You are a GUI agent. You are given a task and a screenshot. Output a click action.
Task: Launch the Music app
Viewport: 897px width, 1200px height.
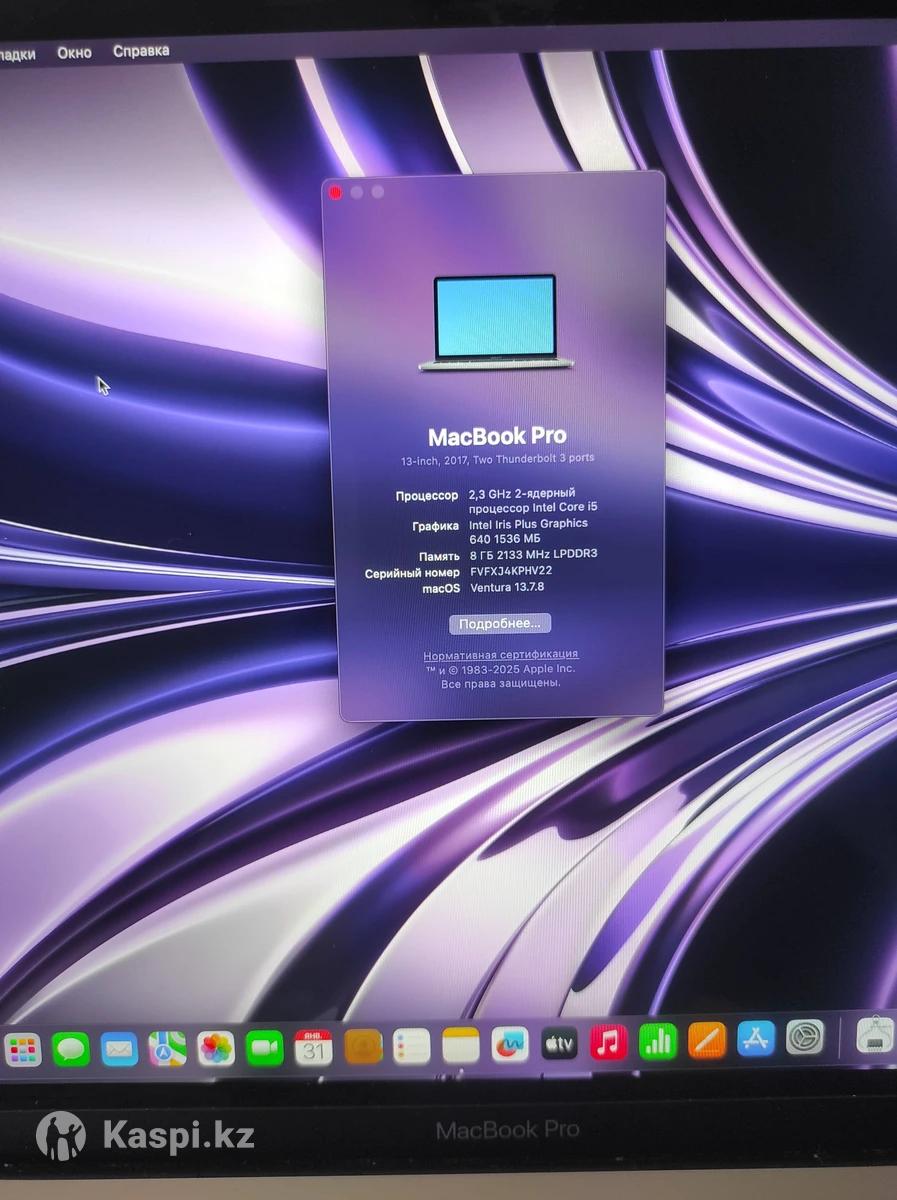[608, 1043]
